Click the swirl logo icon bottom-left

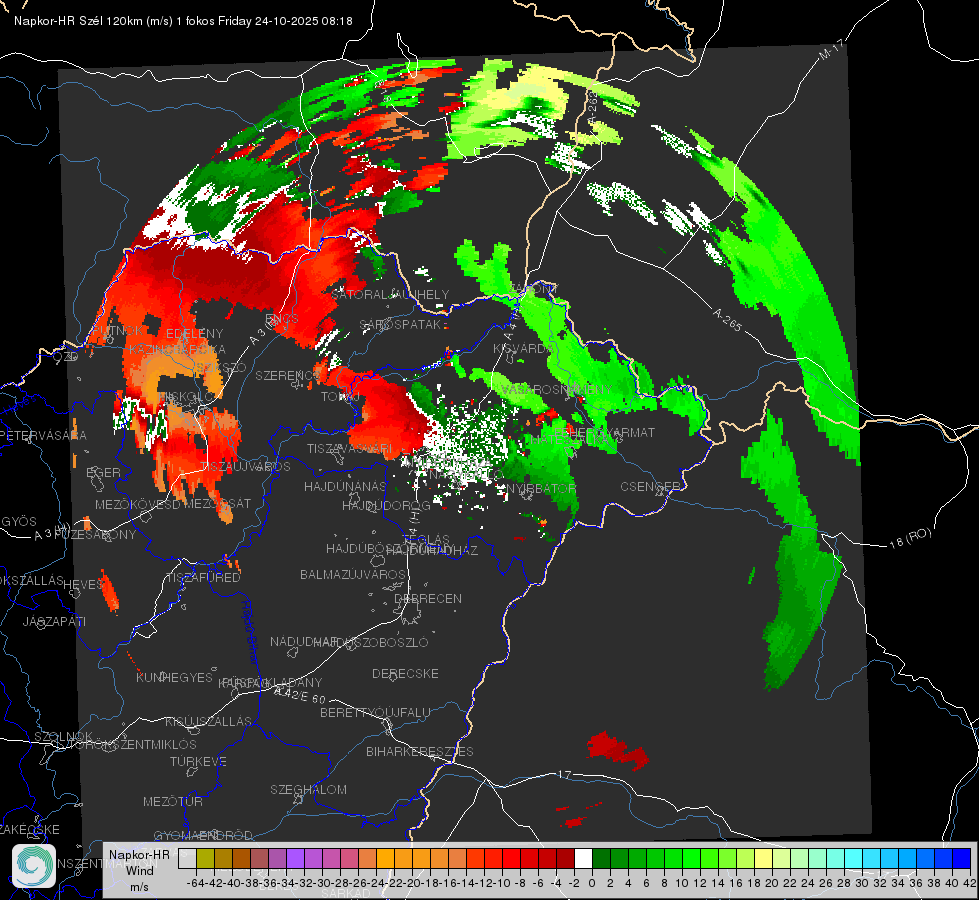pyautogui.click(x=34, y=866)
